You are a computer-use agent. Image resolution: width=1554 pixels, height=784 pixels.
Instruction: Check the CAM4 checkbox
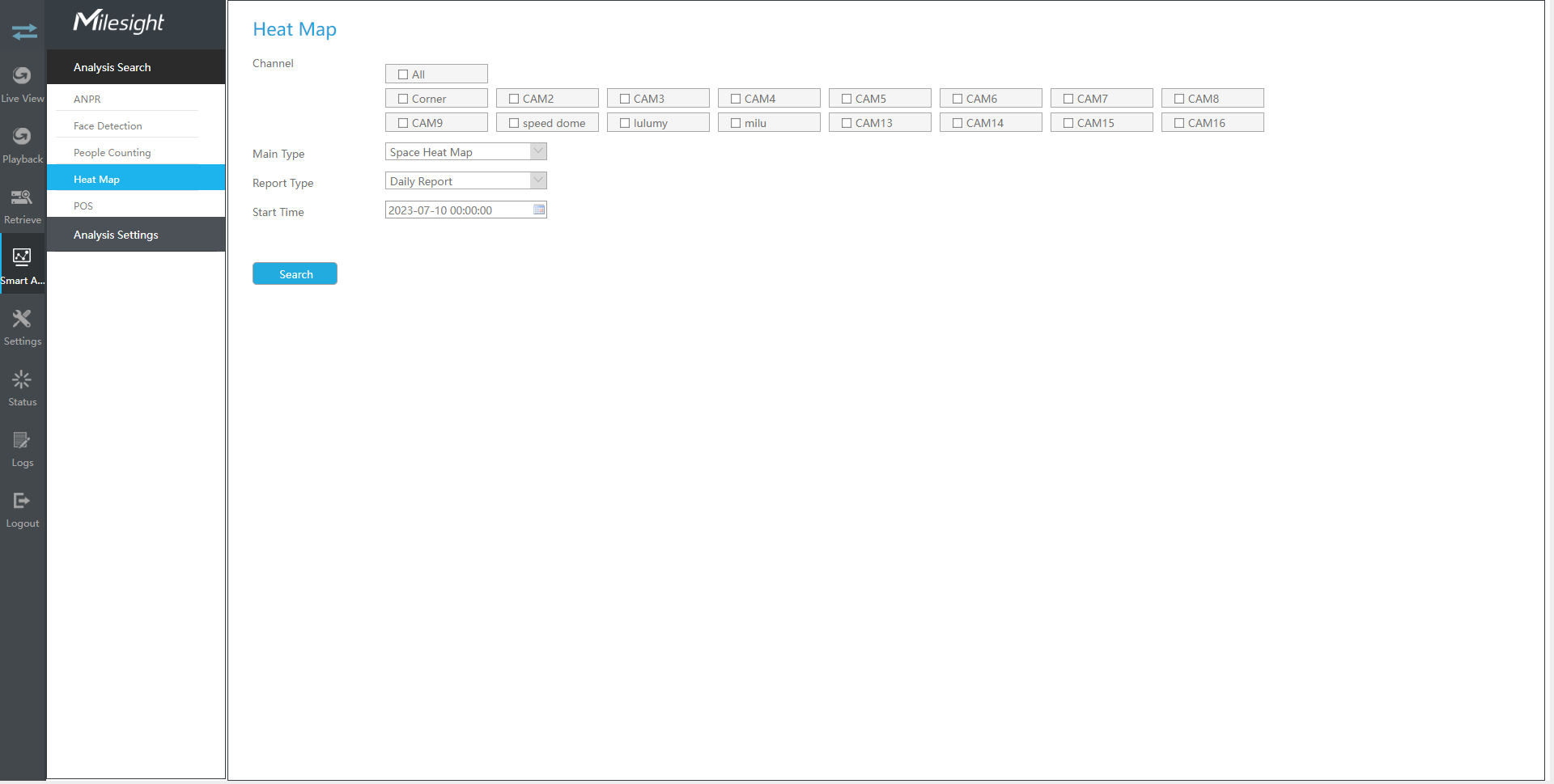[736, 99]
